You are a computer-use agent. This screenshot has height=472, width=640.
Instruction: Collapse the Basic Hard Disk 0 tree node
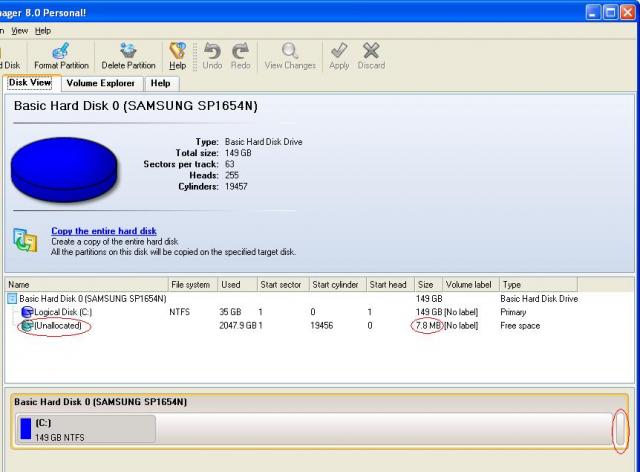(12, 299)
